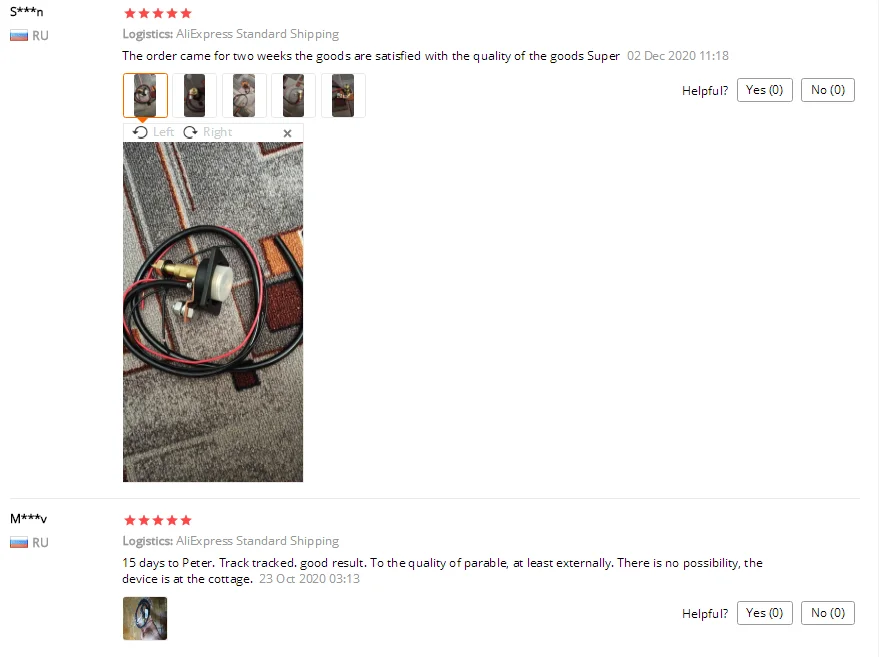Mark S***n's review as helpful with Yes
This screenshot has height=657, width=879.
point(765,90)
